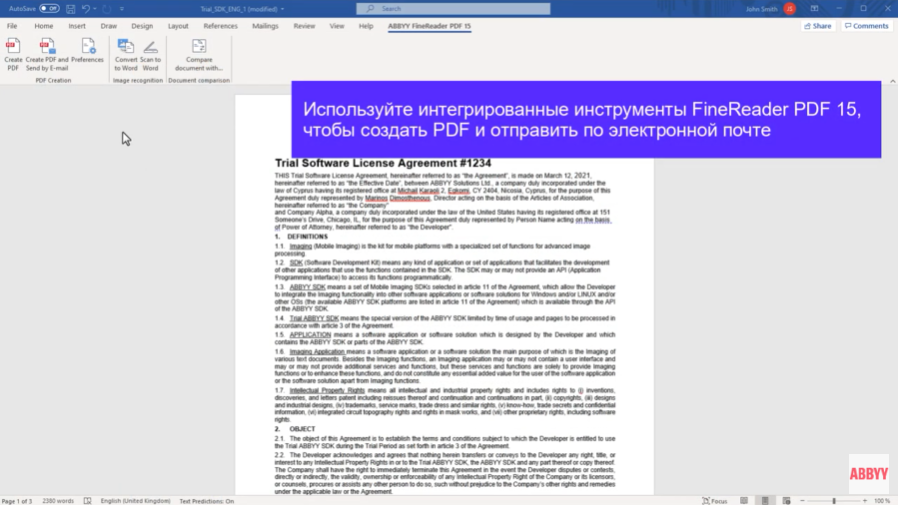Switch to the Draw tab
The height and width of the screenshot is (505, 898).
tap(108, 26)
